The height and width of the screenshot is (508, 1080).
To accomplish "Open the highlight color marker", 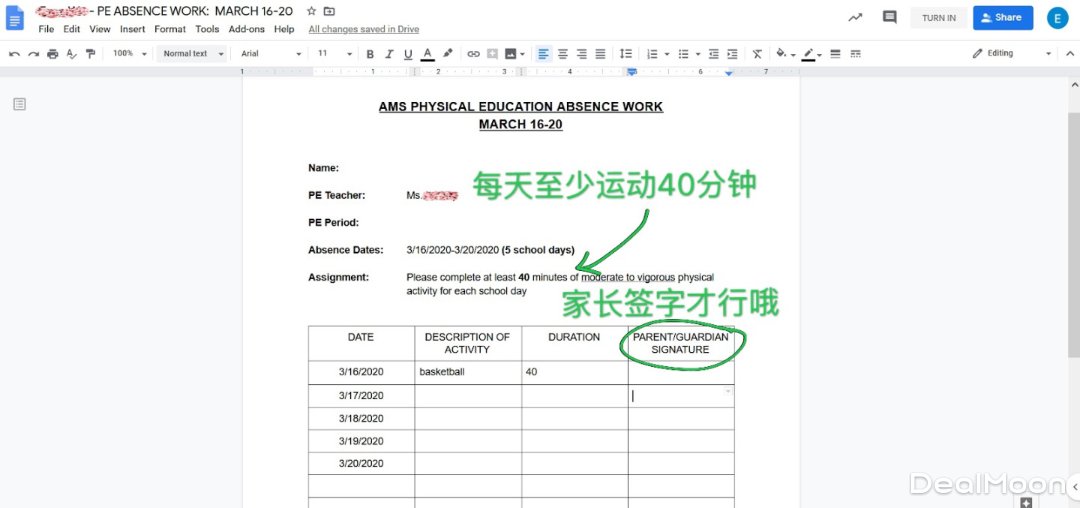I will coord(448,54).
